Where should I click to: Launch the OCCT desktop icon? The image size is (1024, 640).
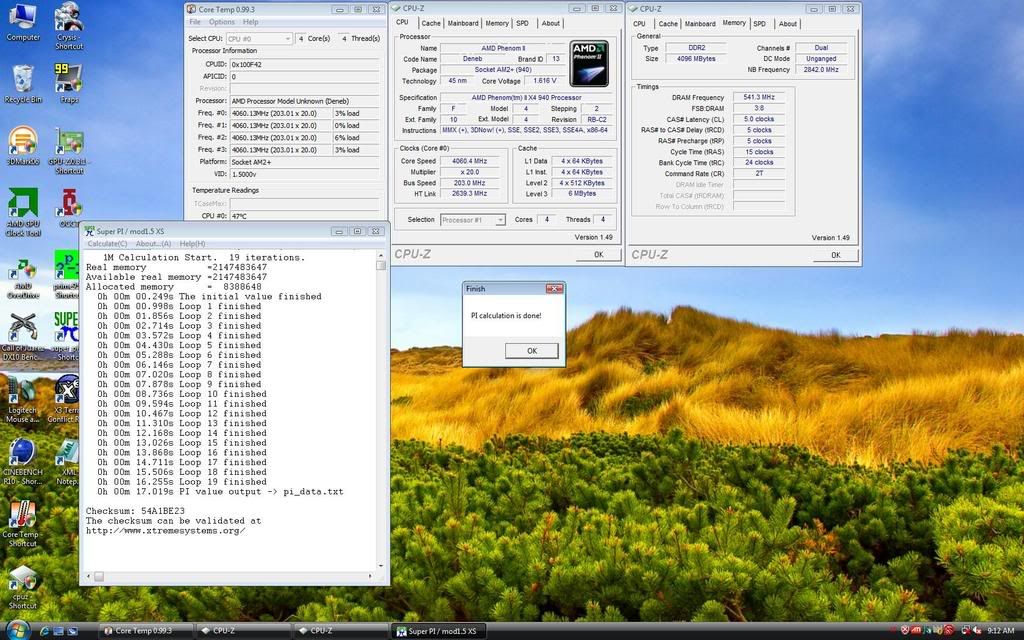(x=69, y=209)
